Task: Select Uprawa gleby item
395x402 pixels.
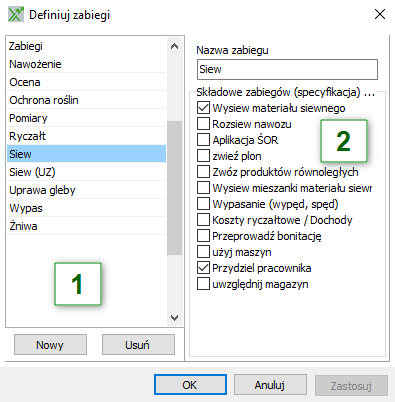Action: tap(87, 190)
